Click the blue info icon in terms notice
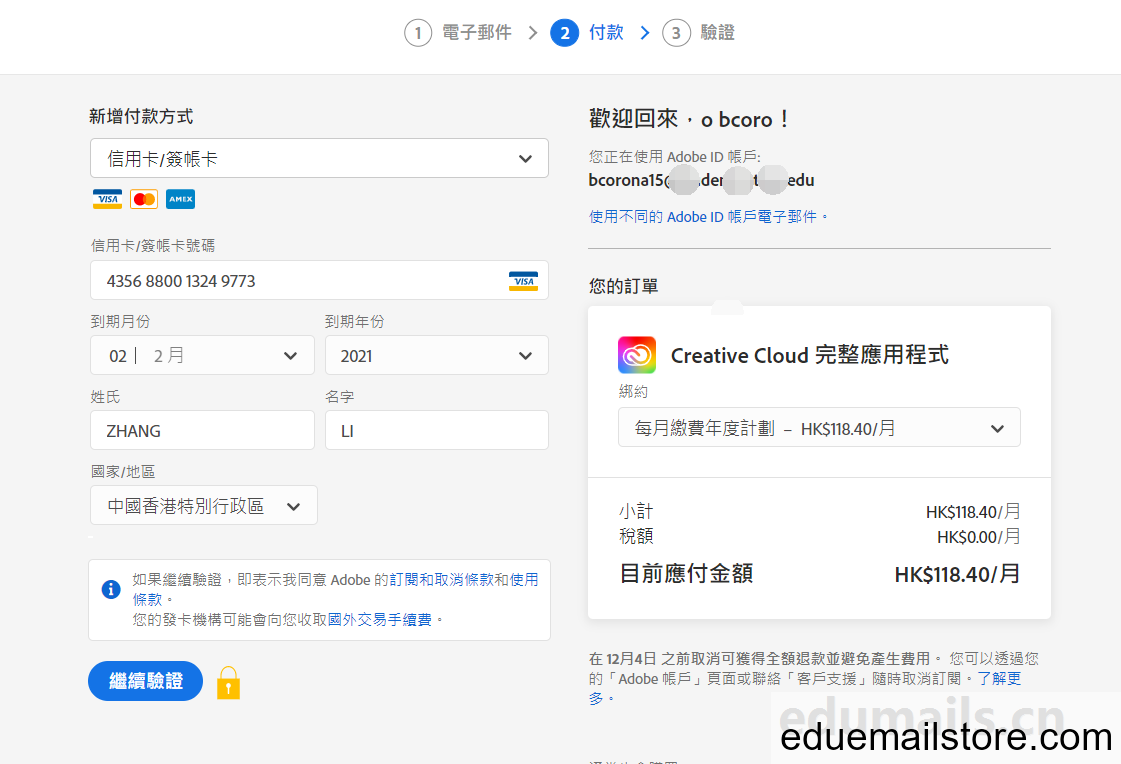Image resolution: width=1121 pixels, height=764 pixels. click(x=111, y=590)
